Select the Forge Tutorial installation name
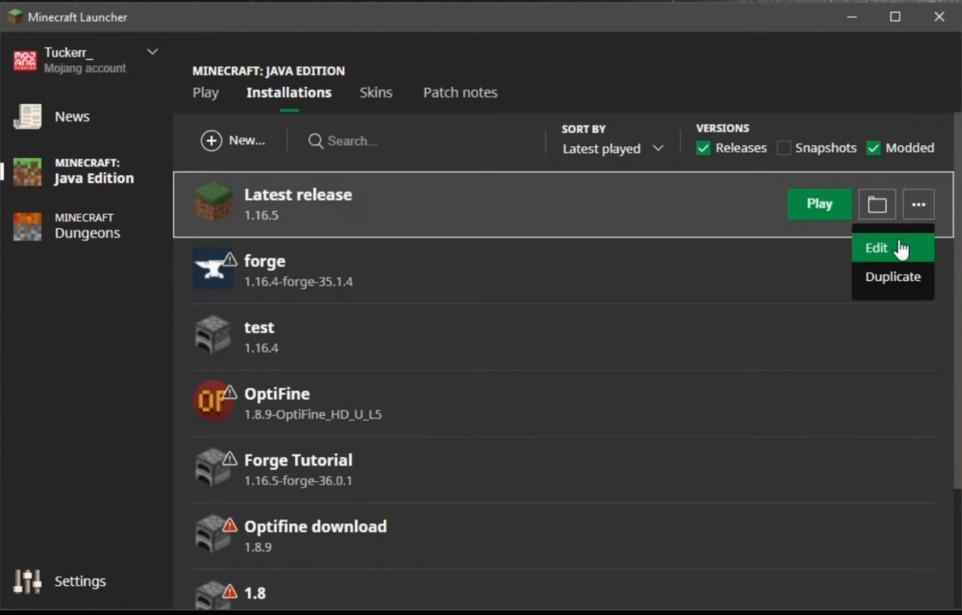 click(298, 460)
